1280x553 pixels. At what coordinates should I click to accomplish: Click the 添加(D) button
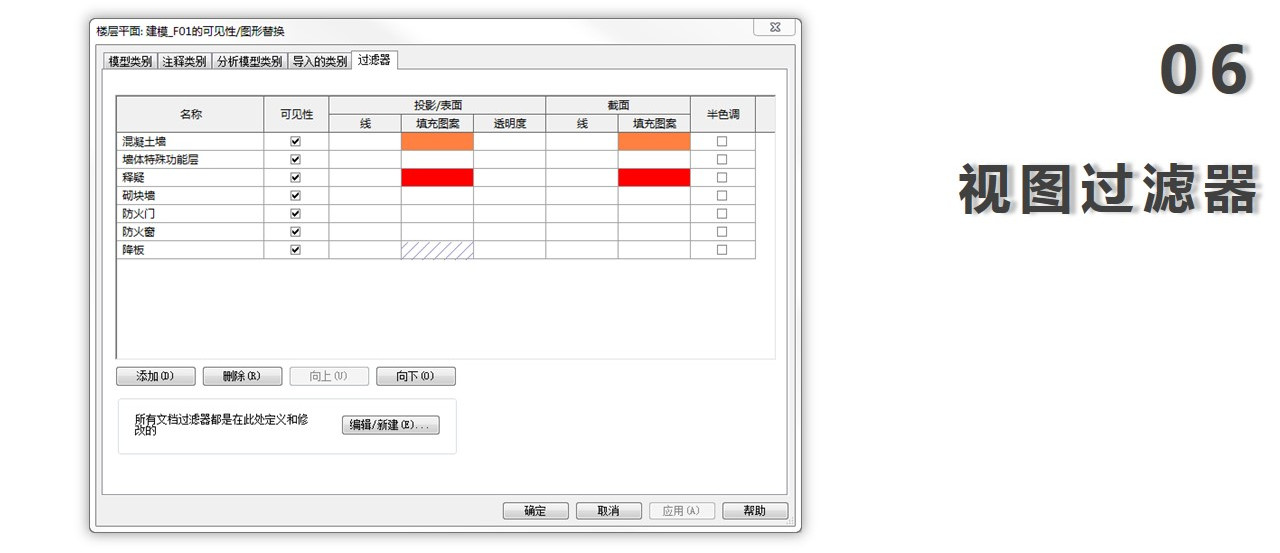(x=155, y=376)
